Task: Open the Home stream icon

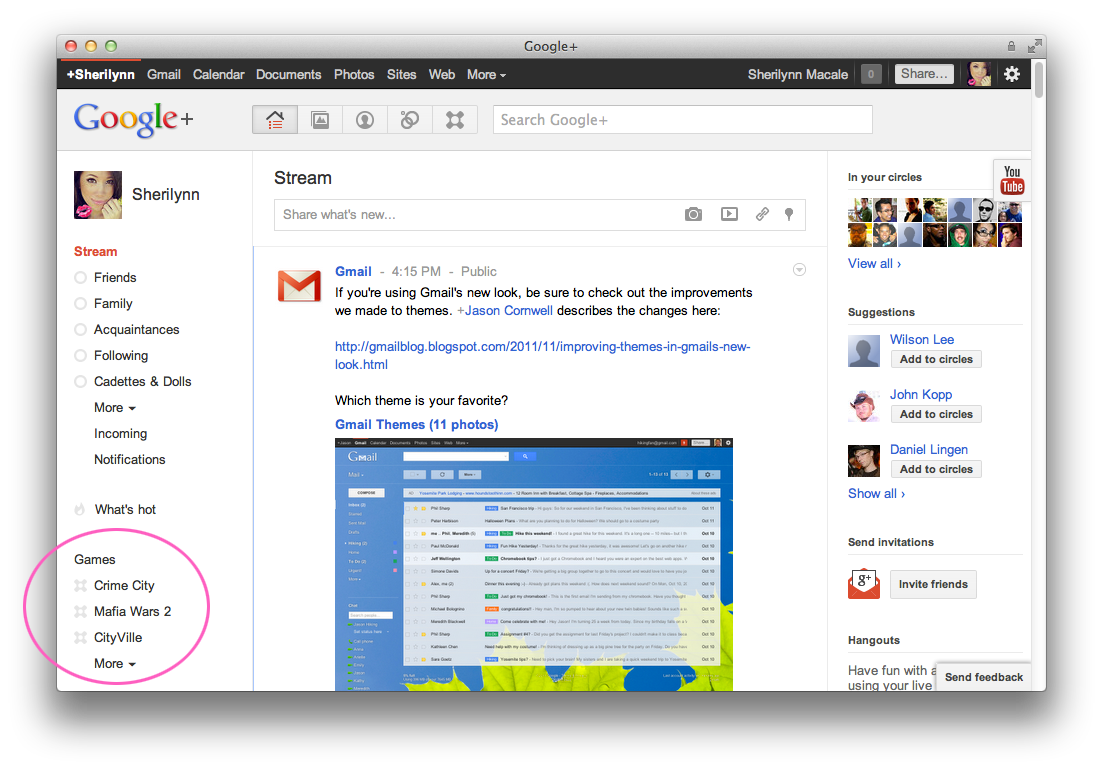Action: pyautogui.click(x=275, y=120)
